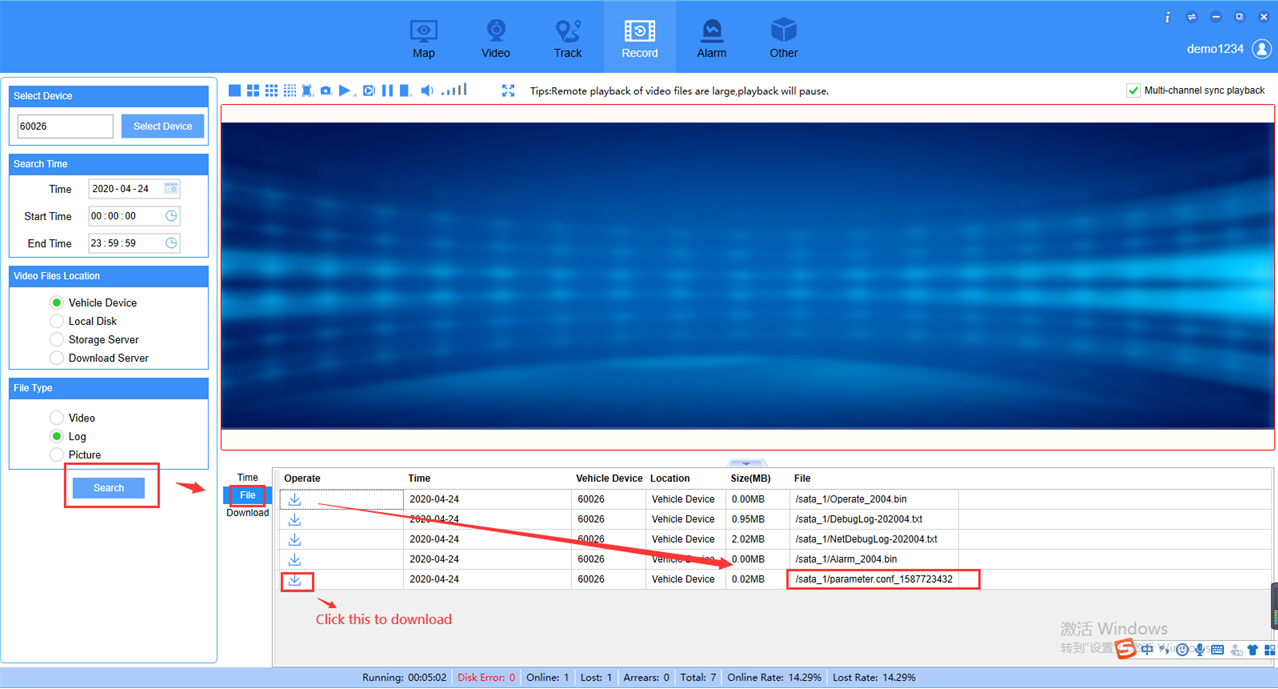Image resolution: width=1278 pixels, height=689 pixels.
Task: Mute audio with the speaker icon
Action: 427,90
